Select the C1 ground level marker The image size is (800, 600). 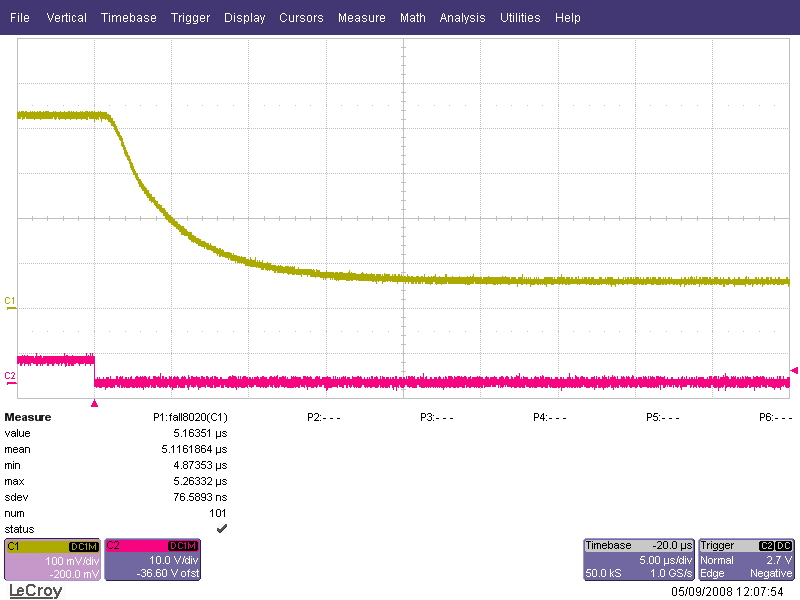point(10,303)
